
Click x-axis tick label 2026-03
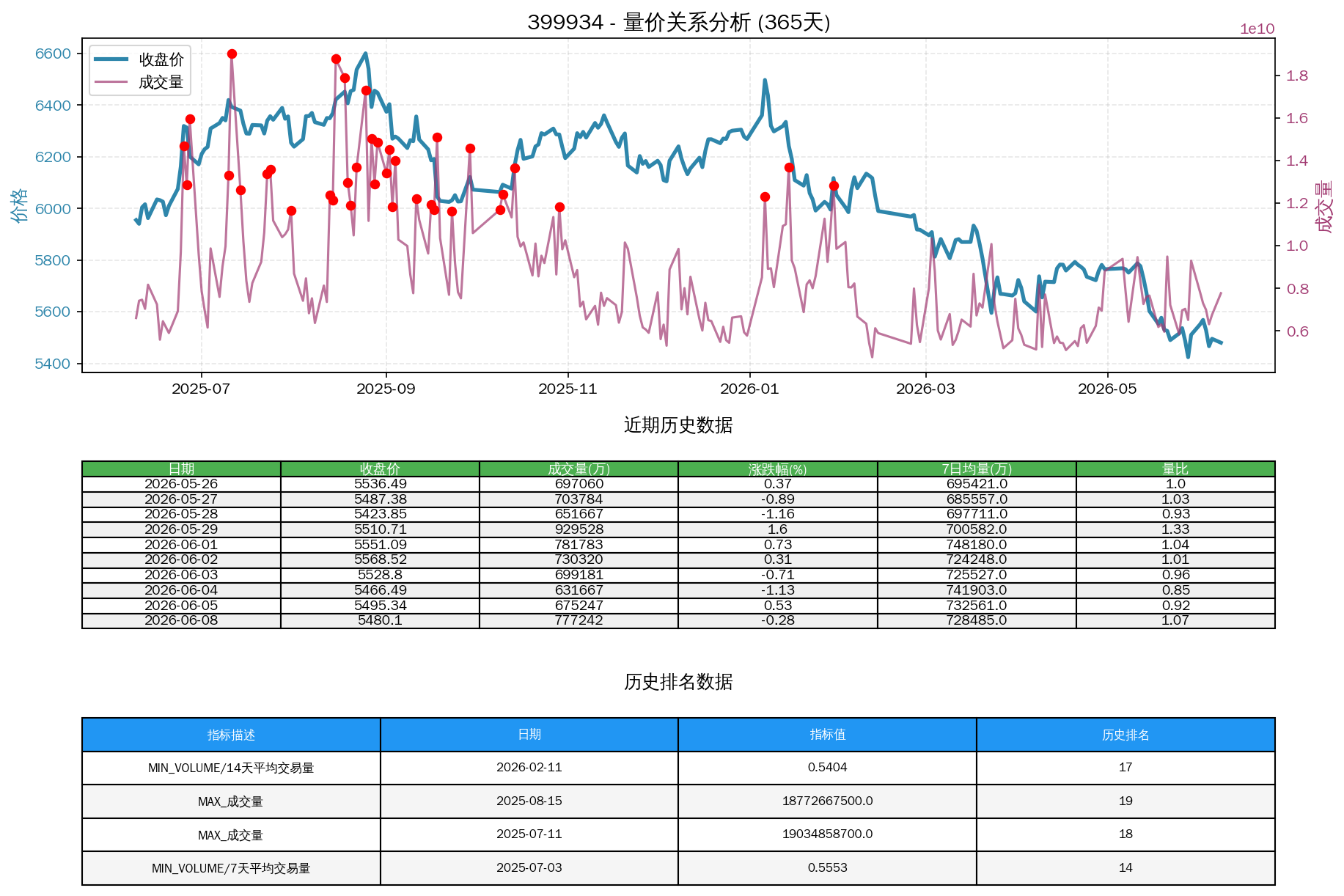coord(925,389)
